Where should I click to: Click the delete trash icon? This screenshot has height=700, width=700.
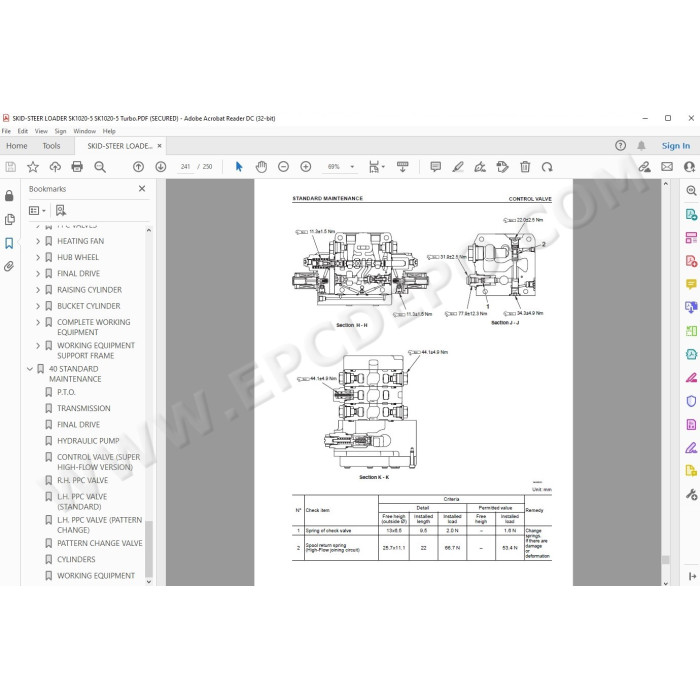point(525,167)
